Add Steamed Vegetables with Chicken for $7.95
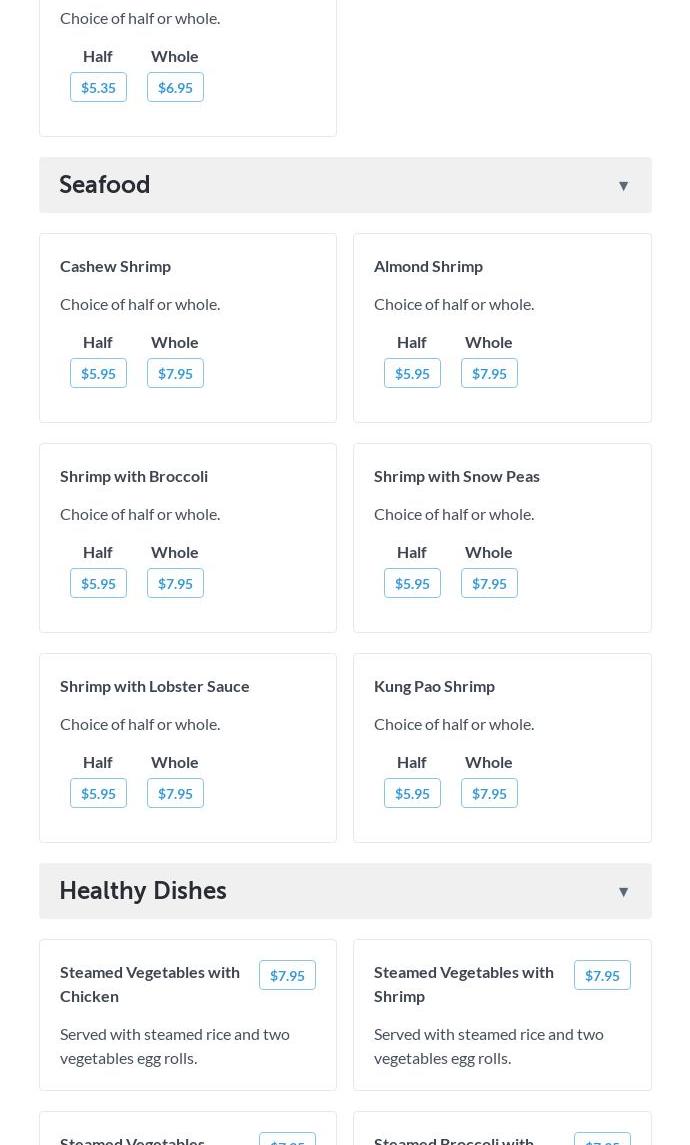 click(287, 975)
